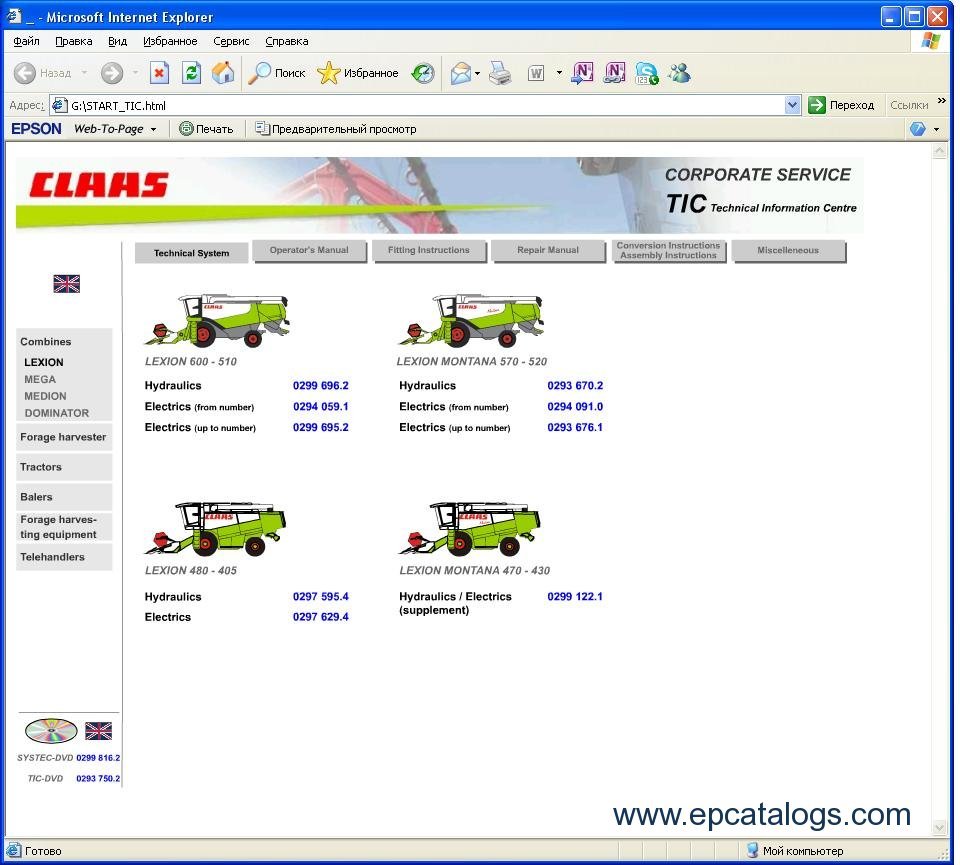Image resolution: width=960 pixels, height=865 pixels.
Task: Open the Word edit dropdown arrow
Action: point(559,73)
